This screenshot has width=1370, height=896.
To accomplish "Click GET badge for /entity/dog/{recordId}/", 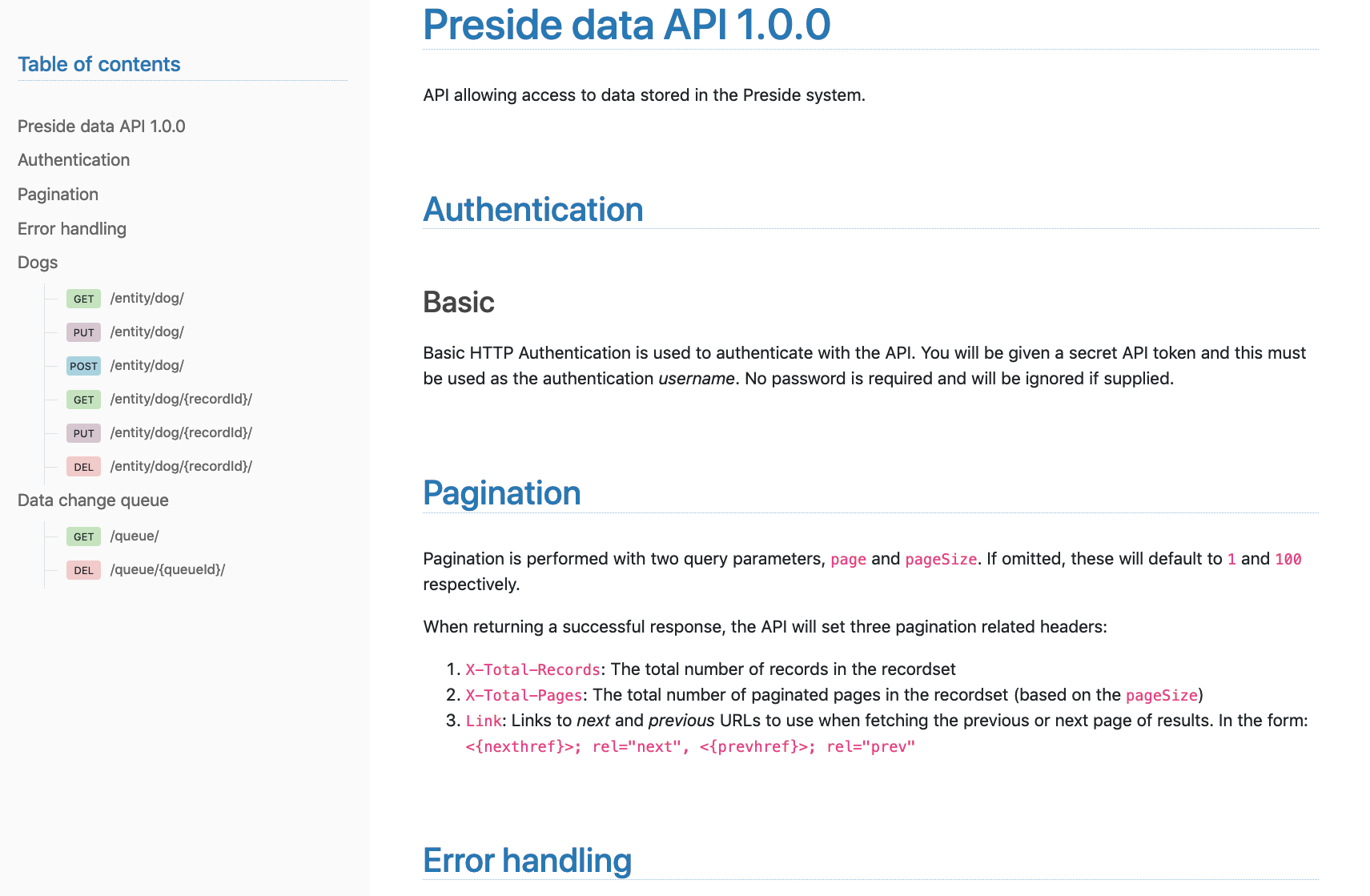I will pyautogui.click(x=83, y=400).
